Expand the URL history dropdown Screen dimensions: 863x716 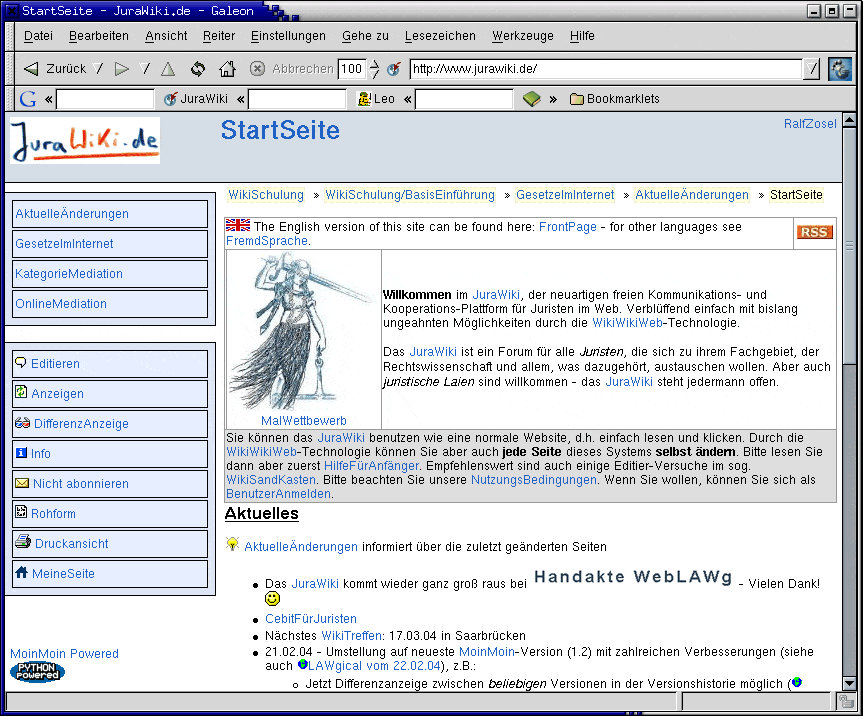pyautogui.click(x=812, y=69)
